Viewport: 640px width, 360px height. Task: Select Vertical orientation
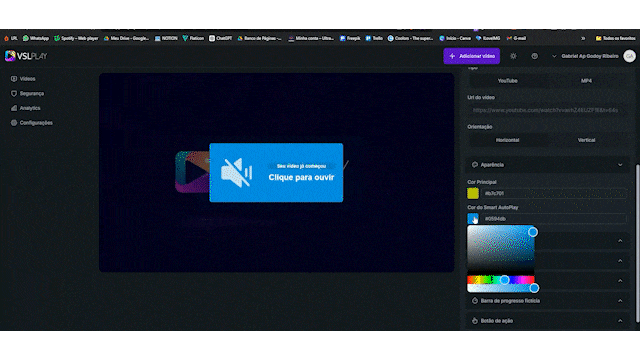586,140
